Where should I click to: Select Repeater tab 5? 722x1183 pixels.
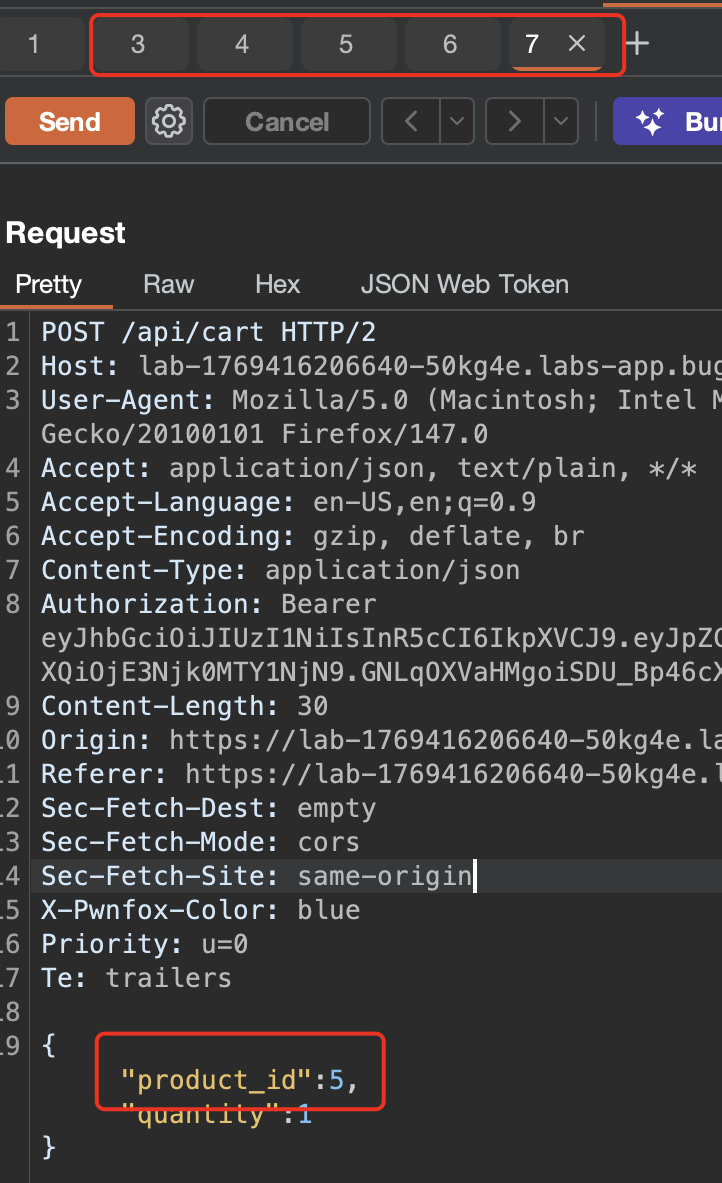coord(346,44)
